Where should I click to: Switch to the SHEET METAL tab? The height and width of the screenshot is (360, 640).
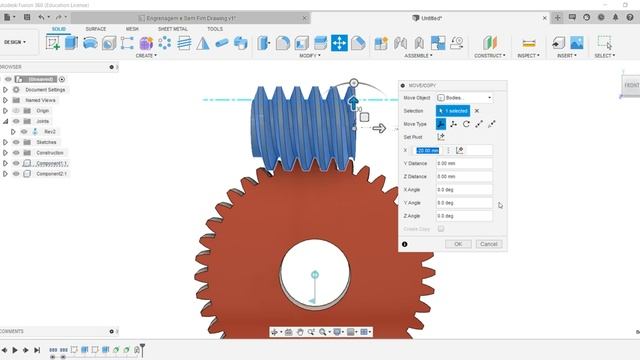[173, 29]
